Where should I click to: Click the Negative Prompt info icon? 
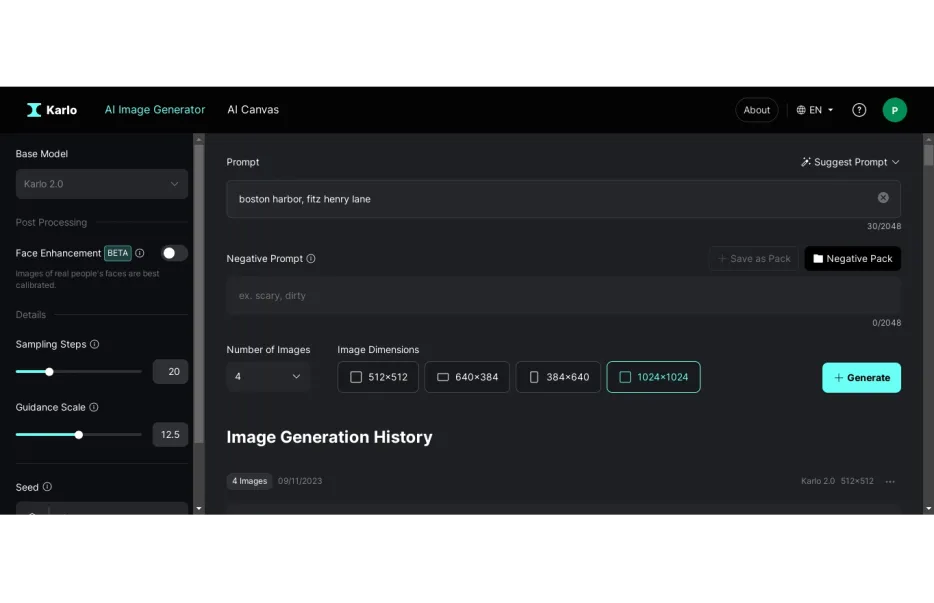point(310,259)
